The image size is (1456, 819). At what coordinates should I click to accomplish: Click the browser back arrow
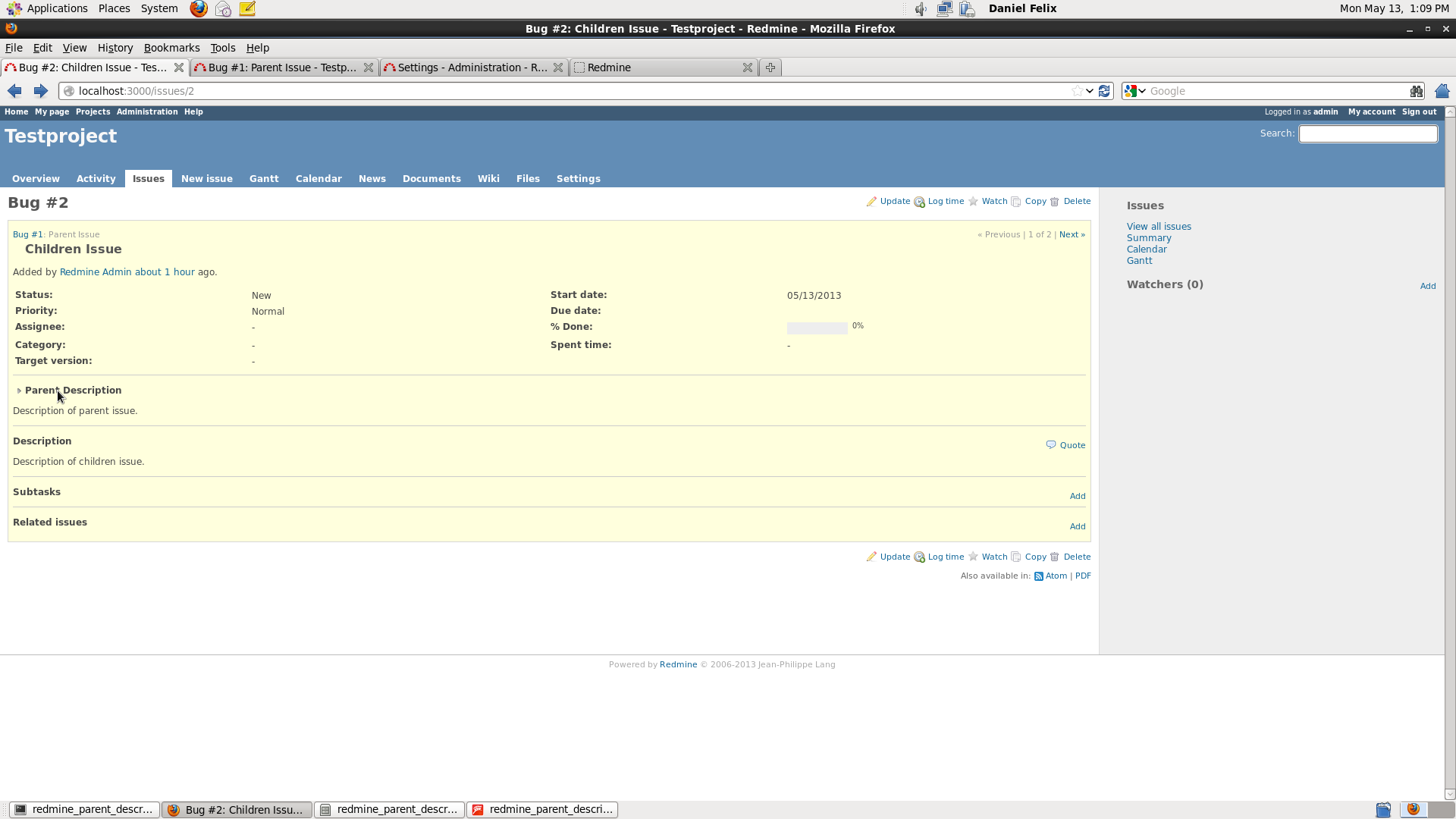pos(14,91)
